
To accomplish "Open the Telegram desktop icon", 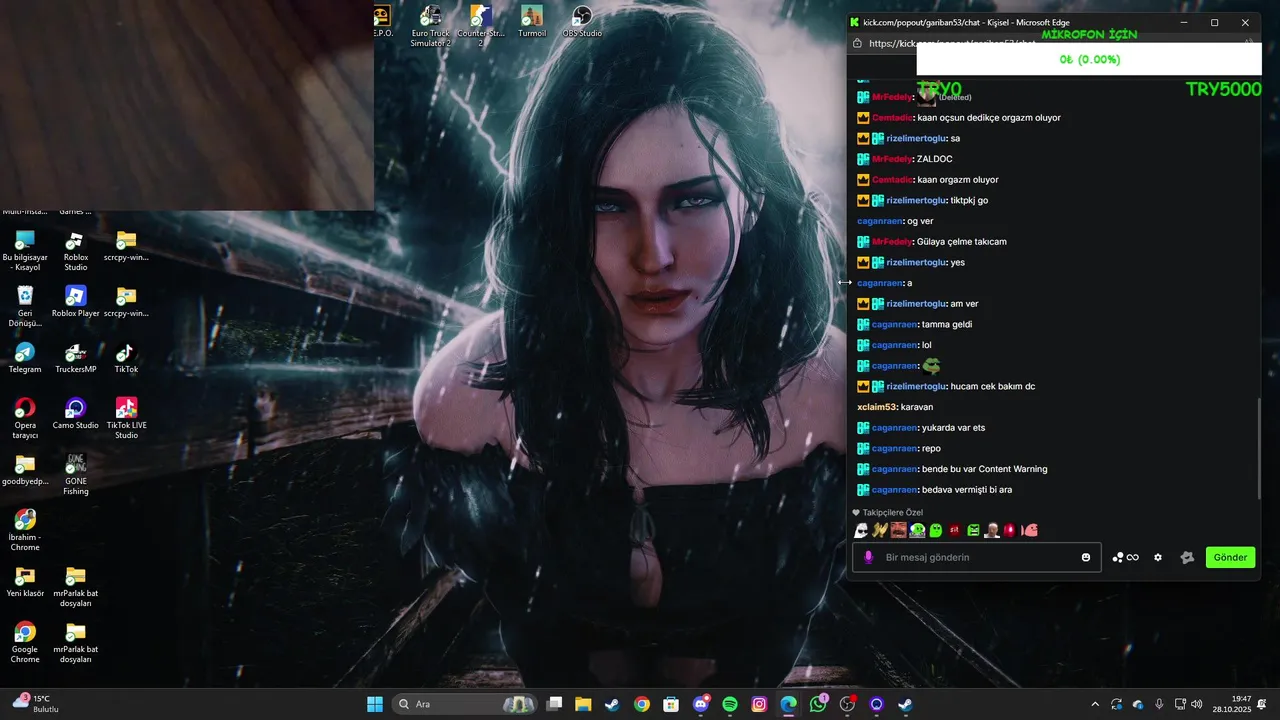I will coord(25,358).
